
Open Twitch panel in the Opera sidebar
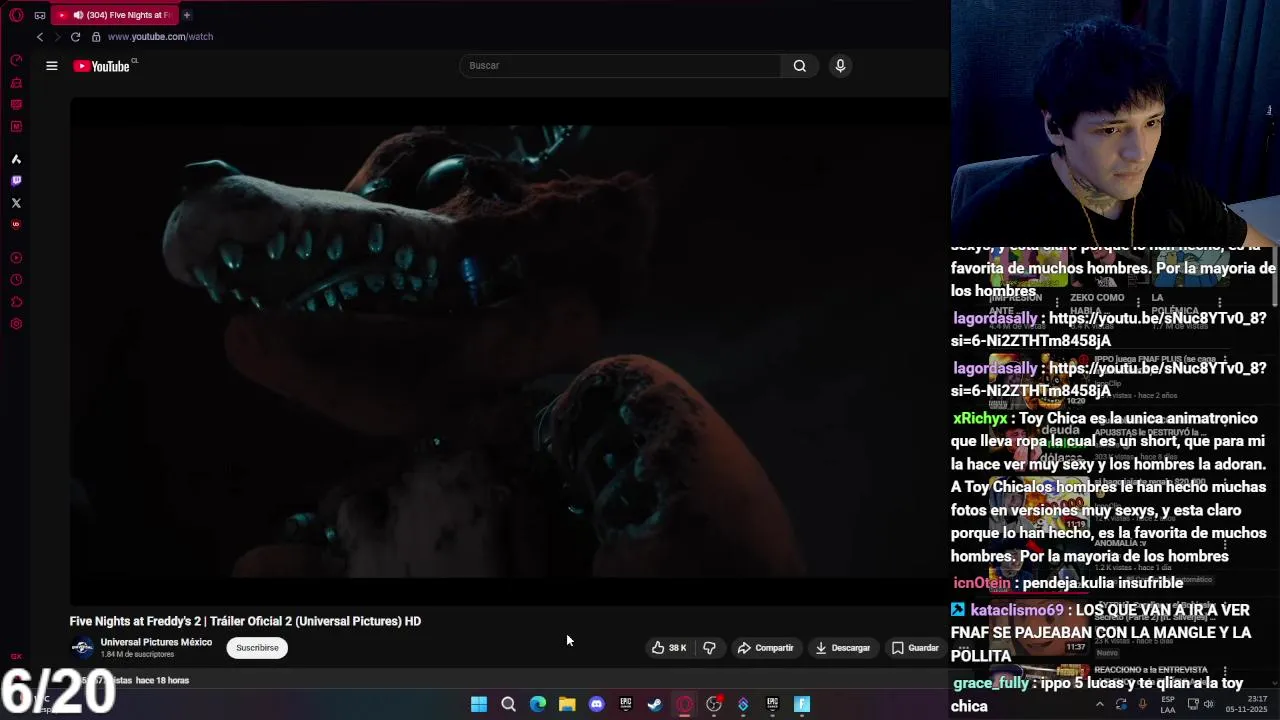[16, 181]
